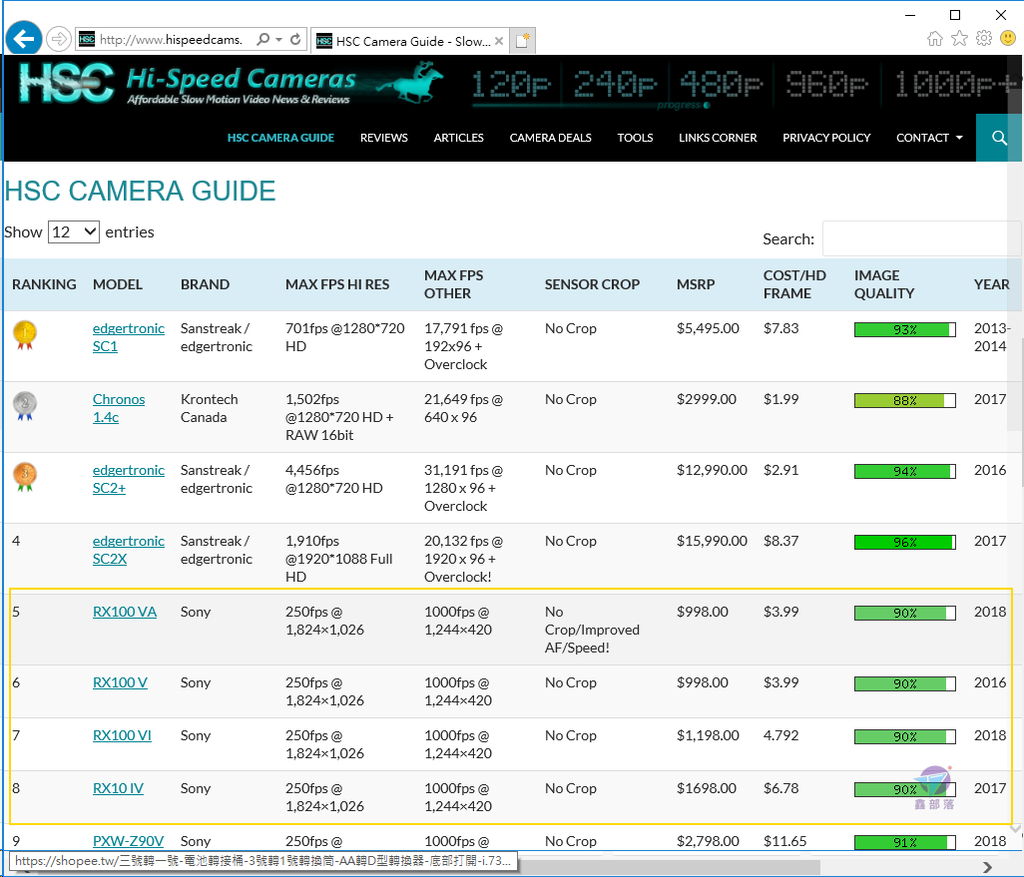Expand the Contact dropdown menu
This screenshot has height=877, width=1024.
click(929, 138)
